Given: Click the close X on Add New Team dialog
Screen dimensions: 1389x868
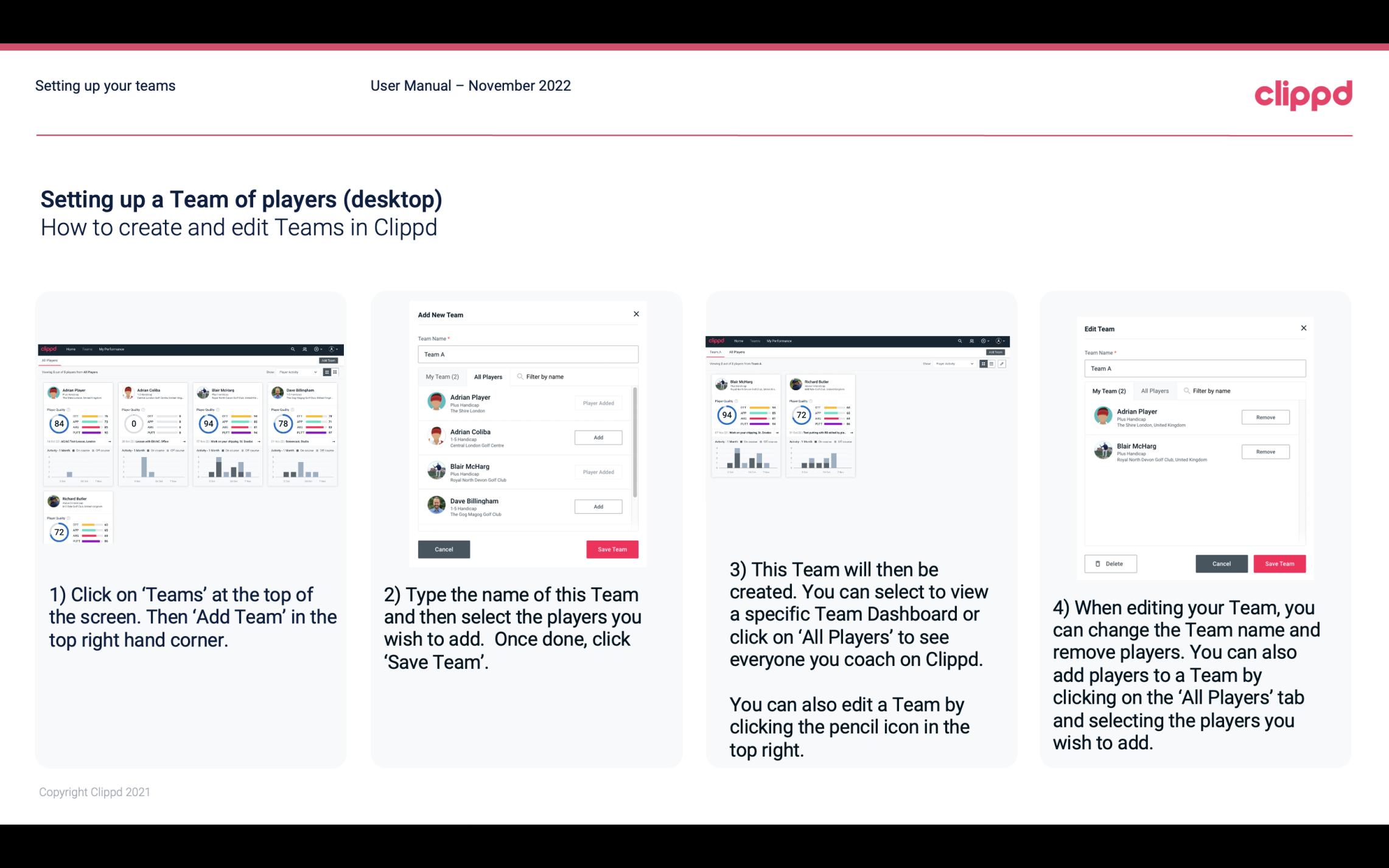Looking at the screenshot, I should (x=636, y=314).
